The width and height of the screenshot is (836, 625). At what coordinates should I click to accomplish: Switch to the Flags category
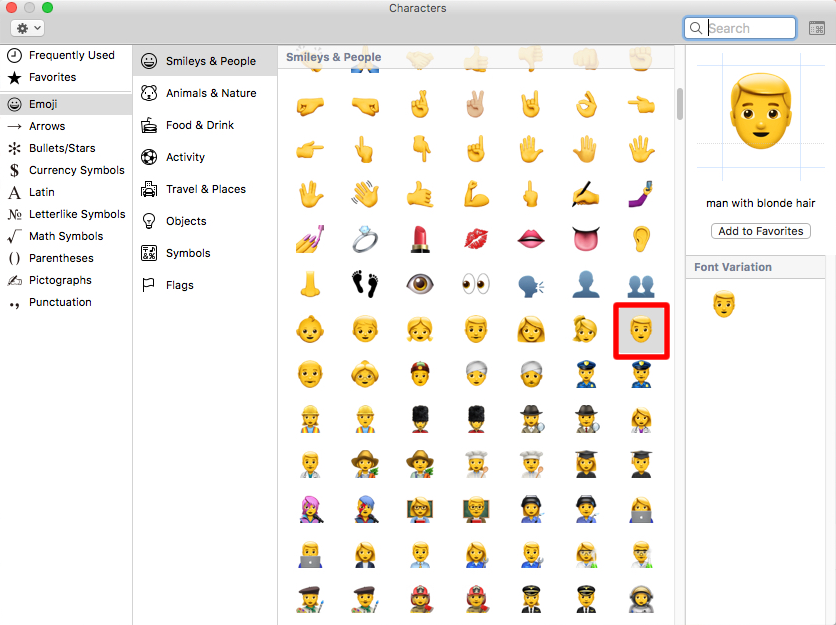(205, 285)
